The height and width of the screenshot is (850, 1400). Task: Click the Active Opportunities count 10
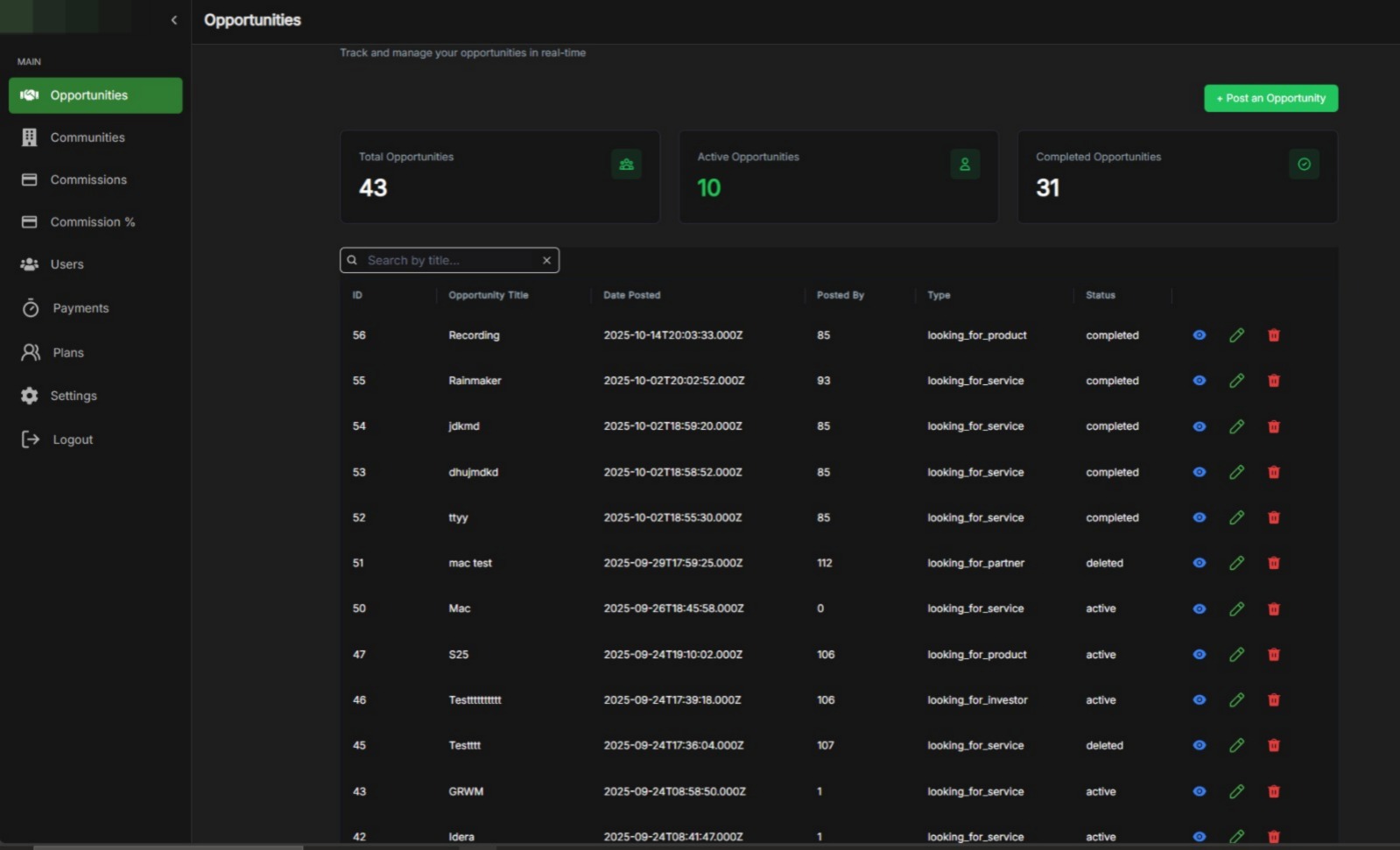[709, 188]
